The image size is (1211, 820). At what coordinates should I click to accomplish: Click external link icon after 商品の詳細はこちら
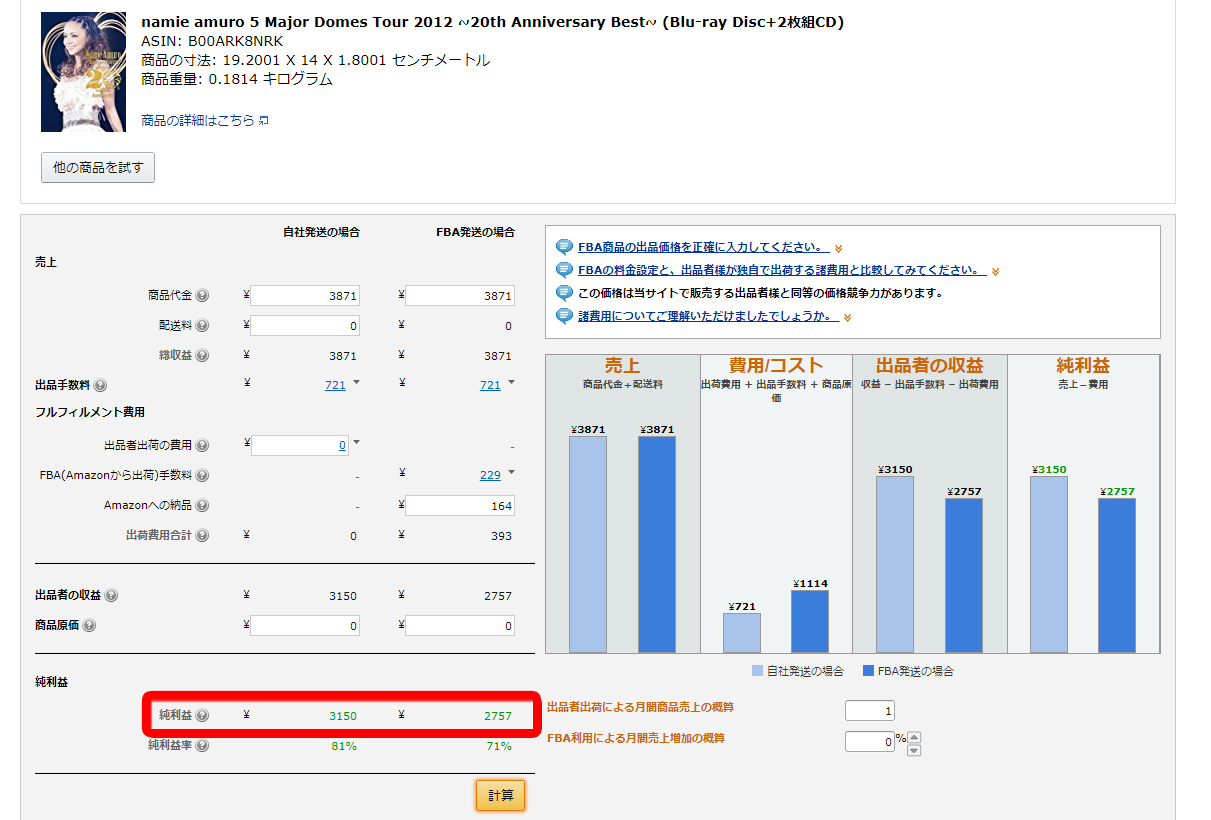(x=264, y=121)
